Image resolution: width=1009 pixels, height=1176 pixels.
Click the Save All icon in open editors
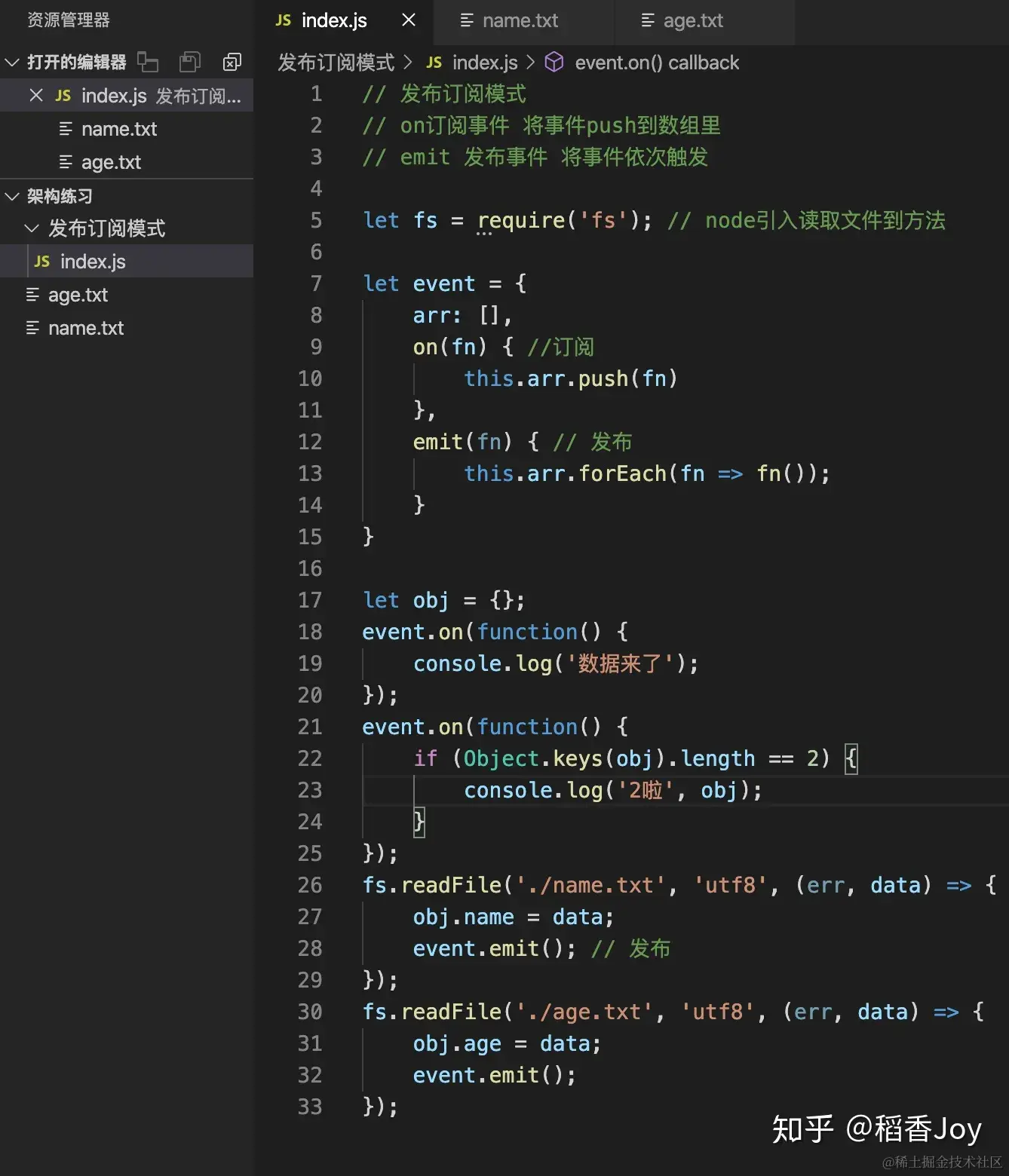(190, 62)
